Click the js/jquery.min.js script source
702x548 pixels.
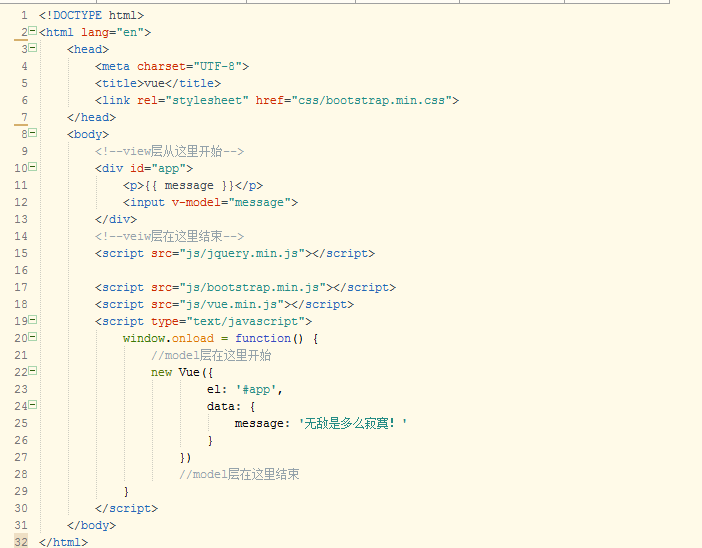tap(242, 253)
